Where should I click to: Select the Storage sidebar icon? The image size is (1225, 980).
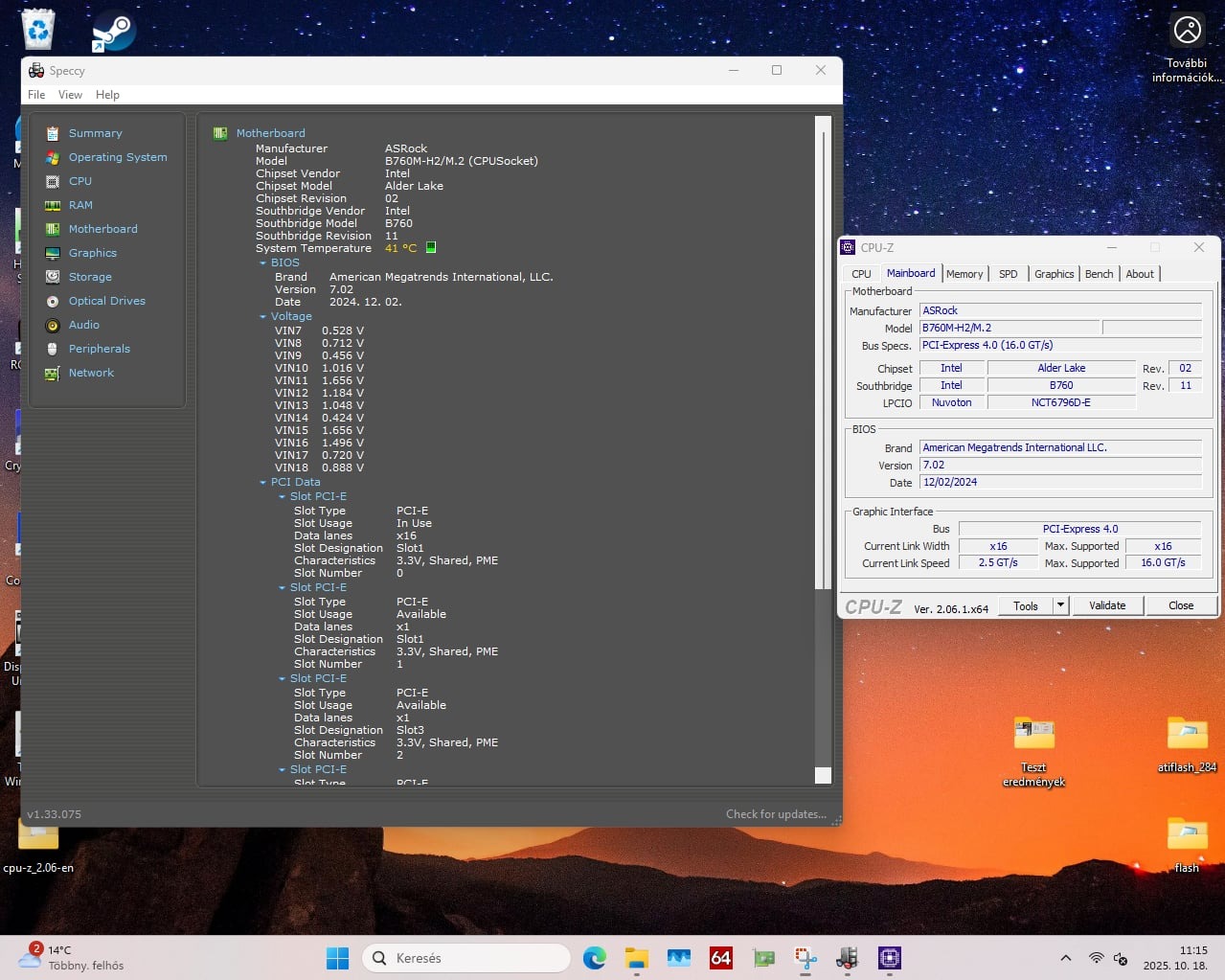(53, 277)
